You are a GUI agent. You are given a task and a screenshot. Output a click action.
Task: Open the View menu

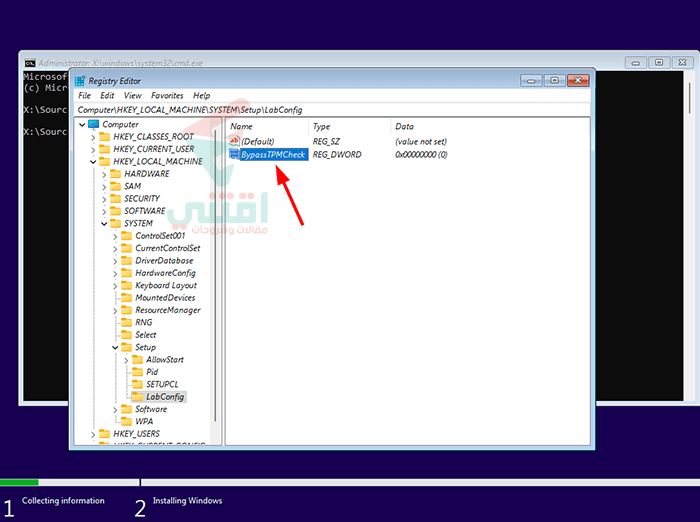tap(133, 96)
